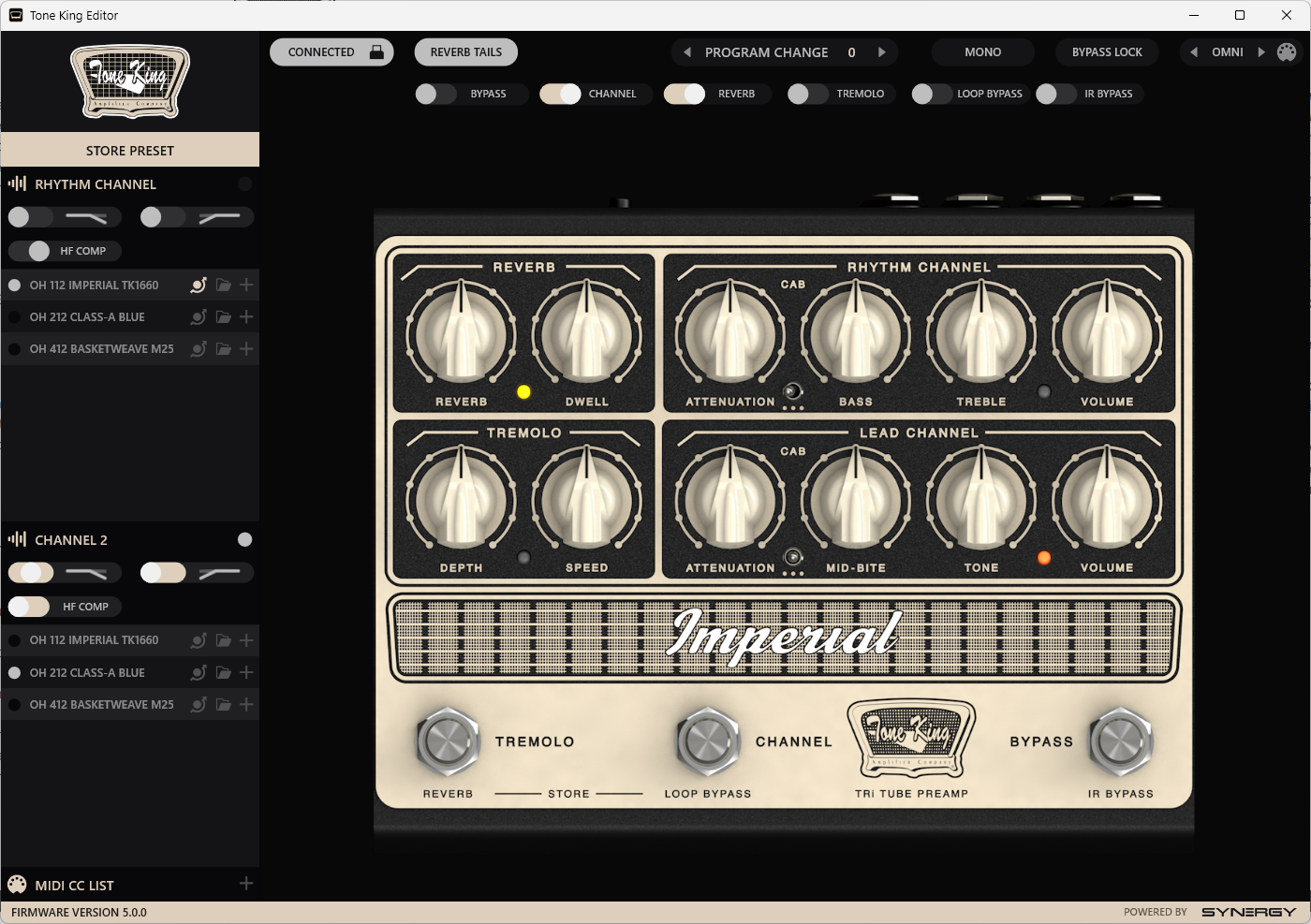Click plus icon on Channel 2 OH 112 Imperial TK1660
Screen dimensions: 1311x924
246,640
